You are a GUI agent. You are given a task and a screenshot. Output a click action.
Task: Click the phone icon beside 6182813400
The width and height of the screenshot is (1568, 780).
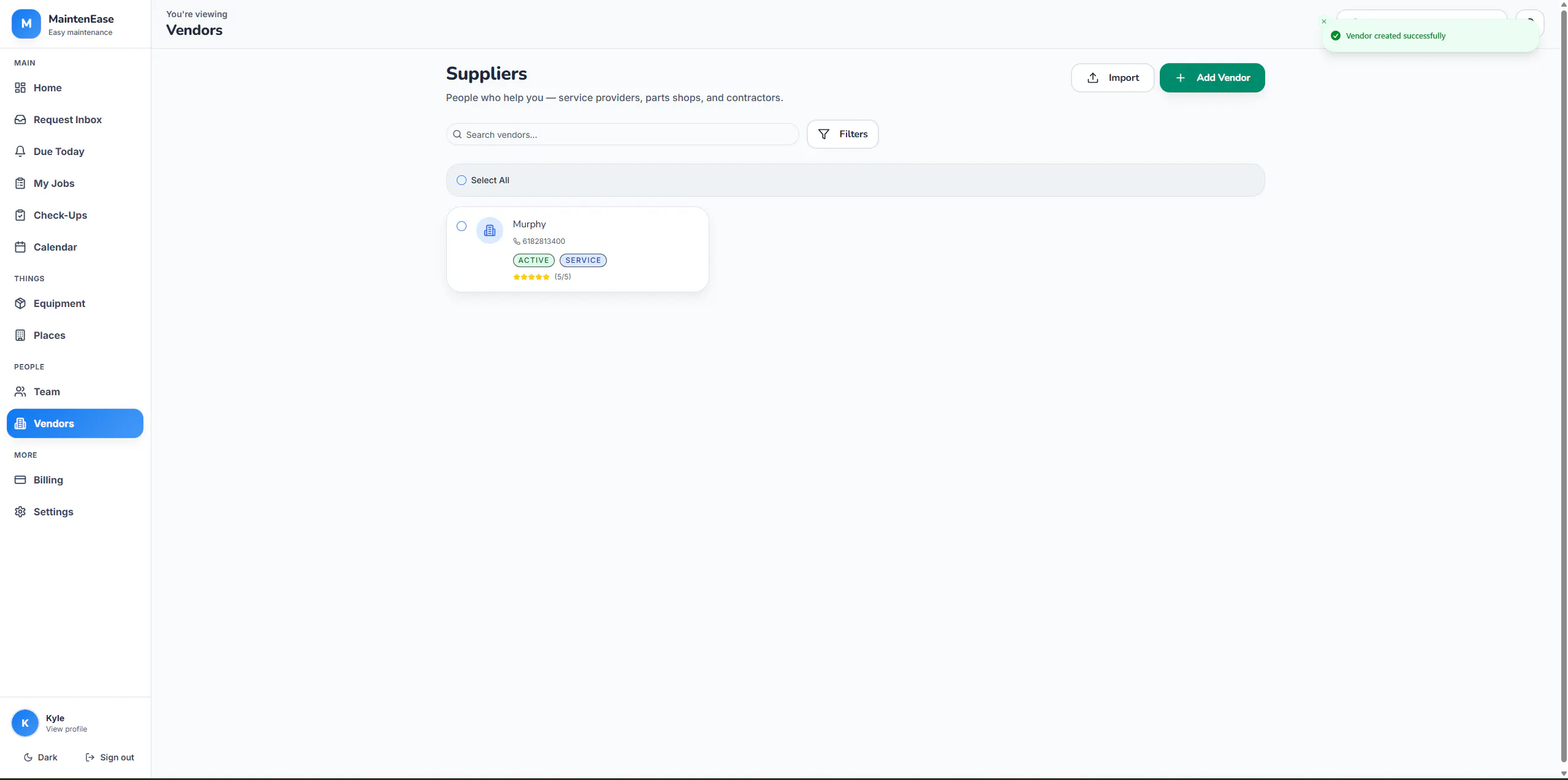(517, 241)
